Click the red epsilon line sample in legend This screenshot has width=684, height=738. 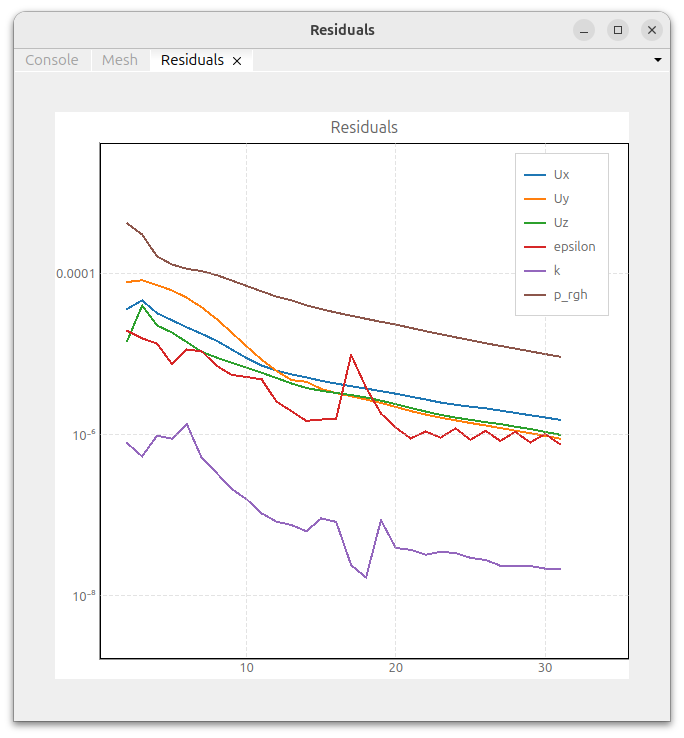pyautogui.click(x=535, y=247)
